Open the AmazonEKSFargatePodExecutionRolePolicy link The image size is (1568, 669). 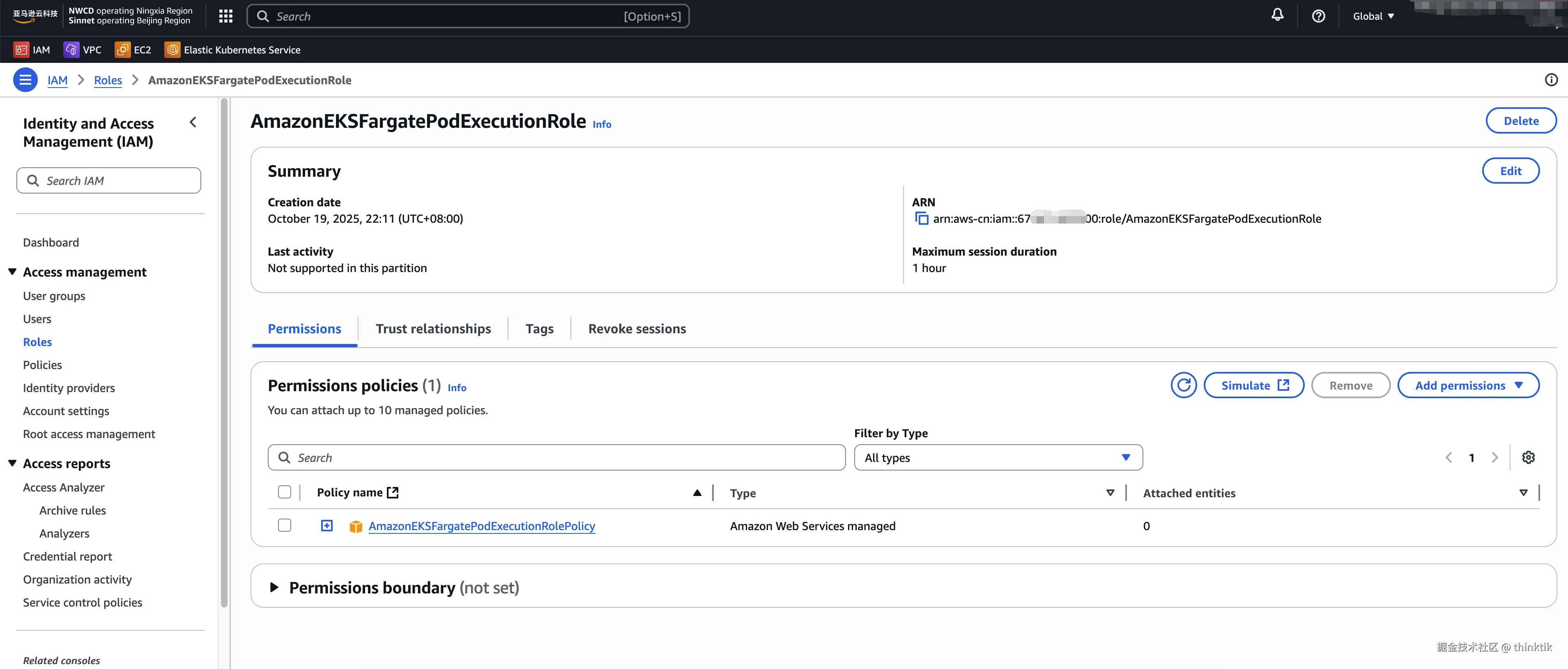[x=481, y=526]
